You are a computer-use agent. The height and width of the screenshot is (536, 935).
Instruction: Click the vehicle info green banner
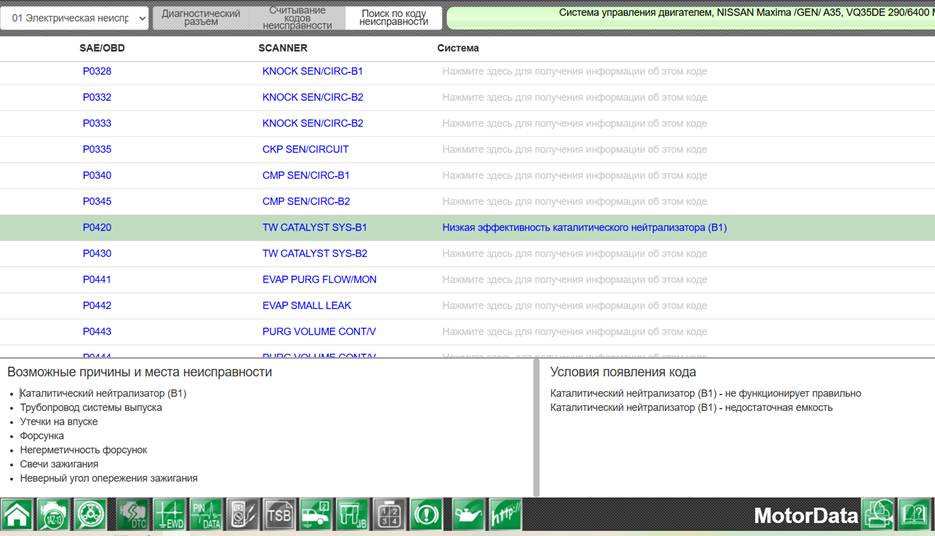[691, 18]
